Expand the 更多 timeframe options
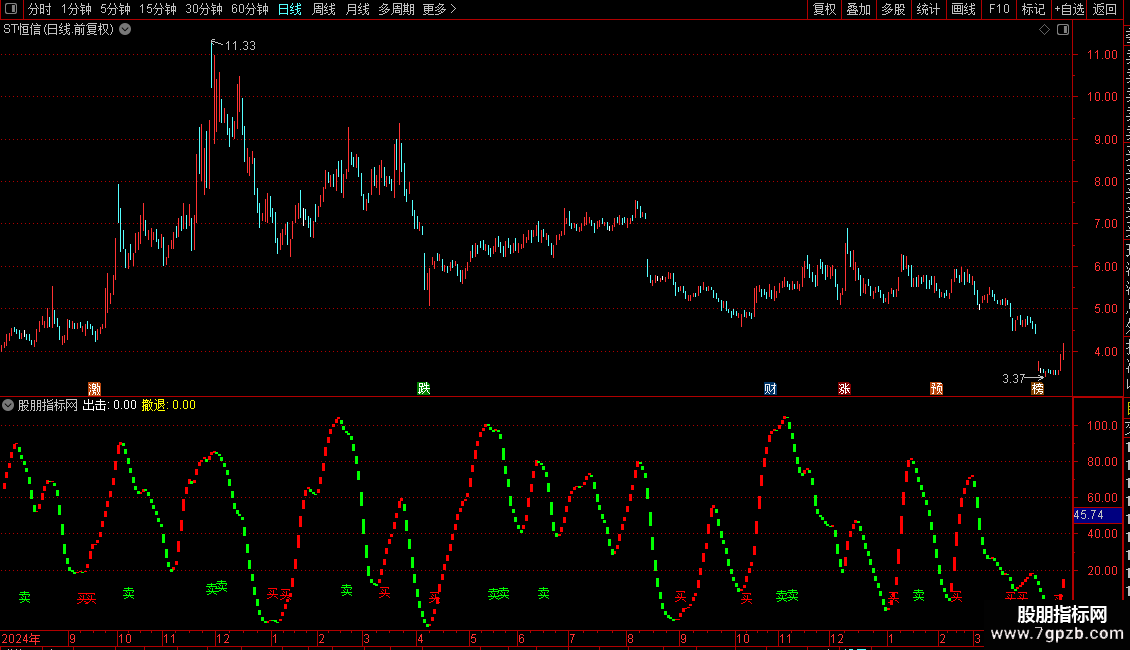 (439, 9)
